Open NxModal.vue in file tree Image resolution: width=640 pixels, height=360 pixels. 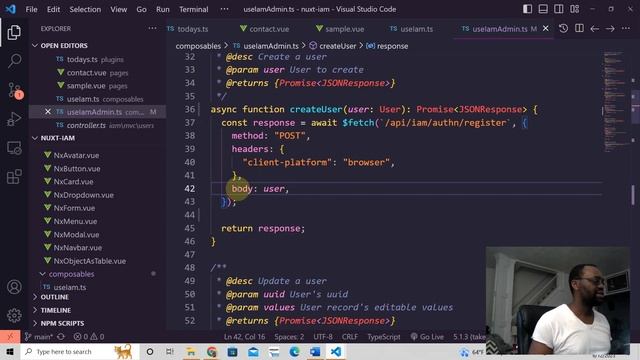[x=76, y=235]
